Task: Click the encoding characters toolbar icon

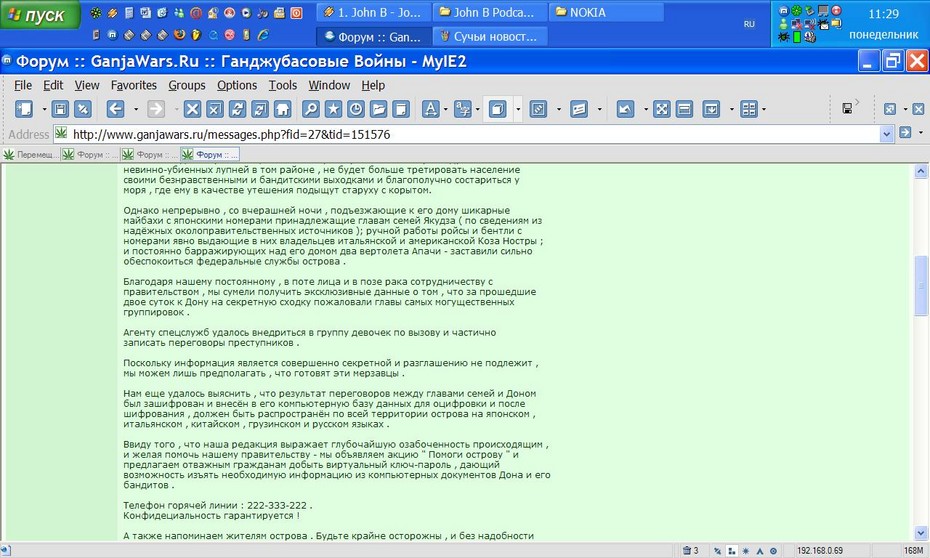Action: pos(463,109)
